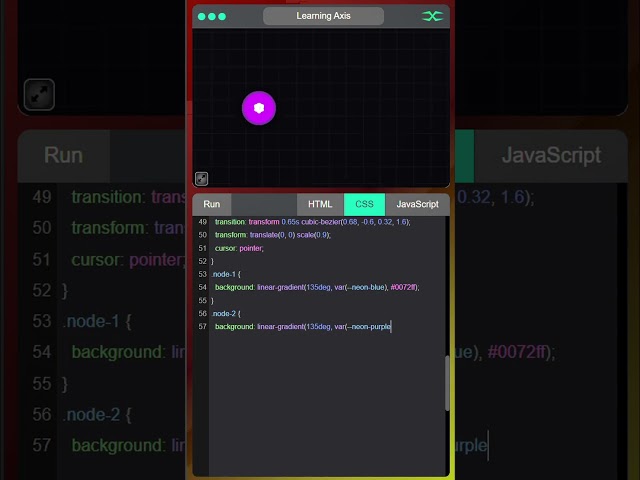This screenshot has height=480, width=640.
Task: Click line 57 neon-purple gradient code
Action: (x=303, y=327)
